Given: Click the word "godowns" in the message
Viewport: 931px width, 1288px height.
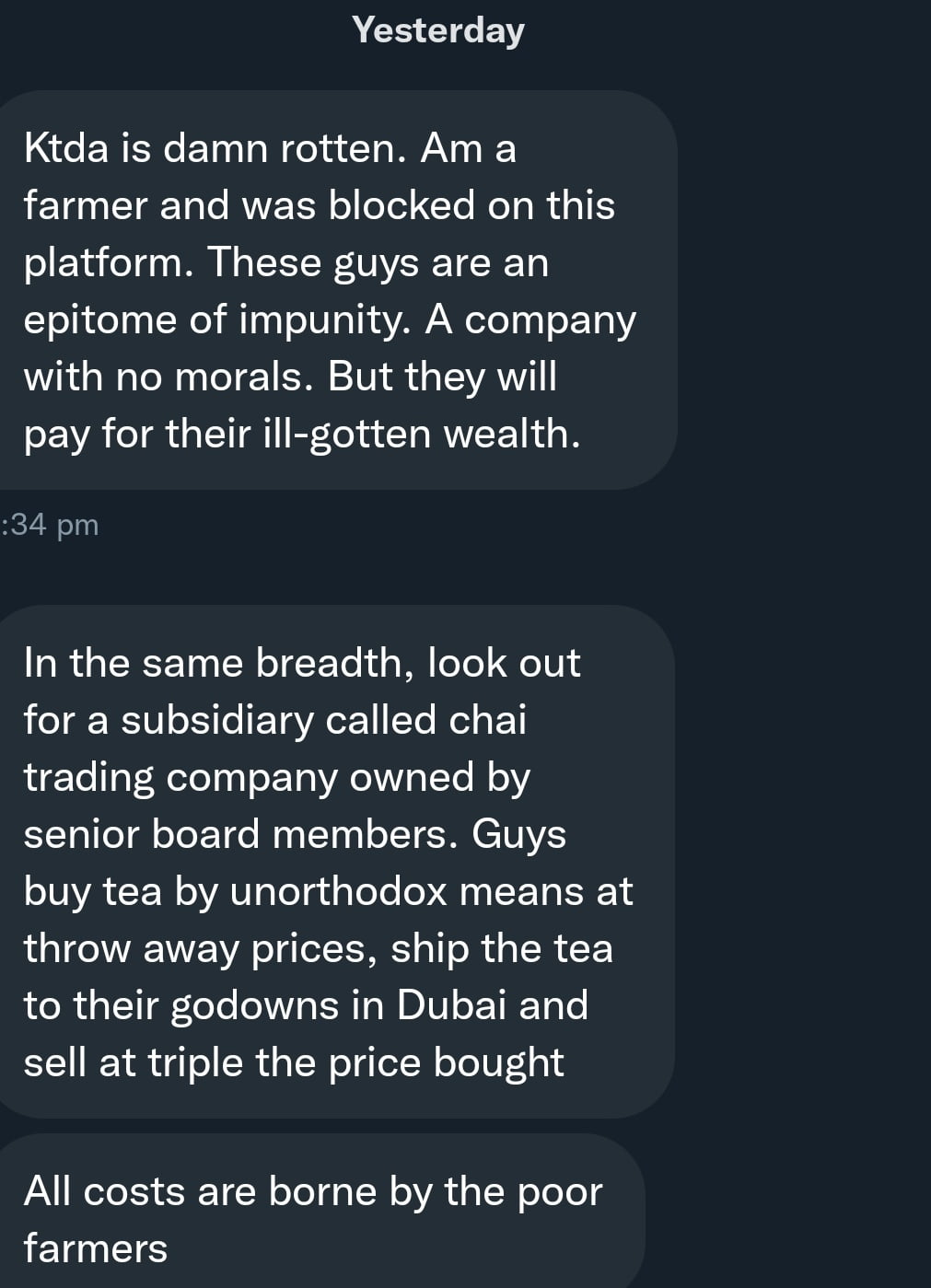Looking at the screenshot, I should (x=254, y=1005).
